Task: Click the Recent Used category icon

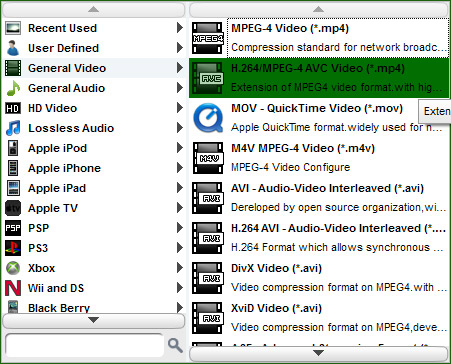Action: tap(13, 28)
